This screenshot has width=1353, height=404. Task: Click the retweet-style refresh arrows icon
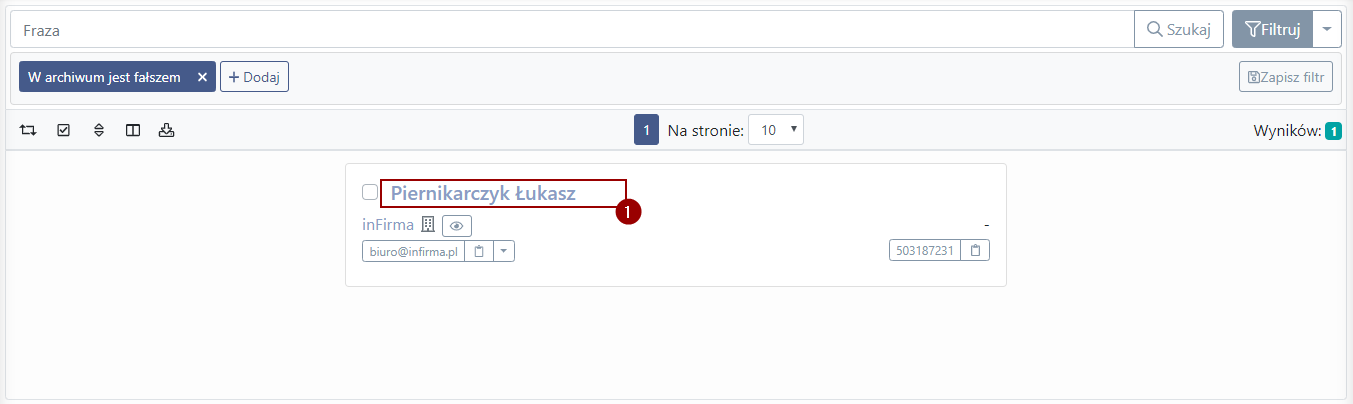(28, 130)
